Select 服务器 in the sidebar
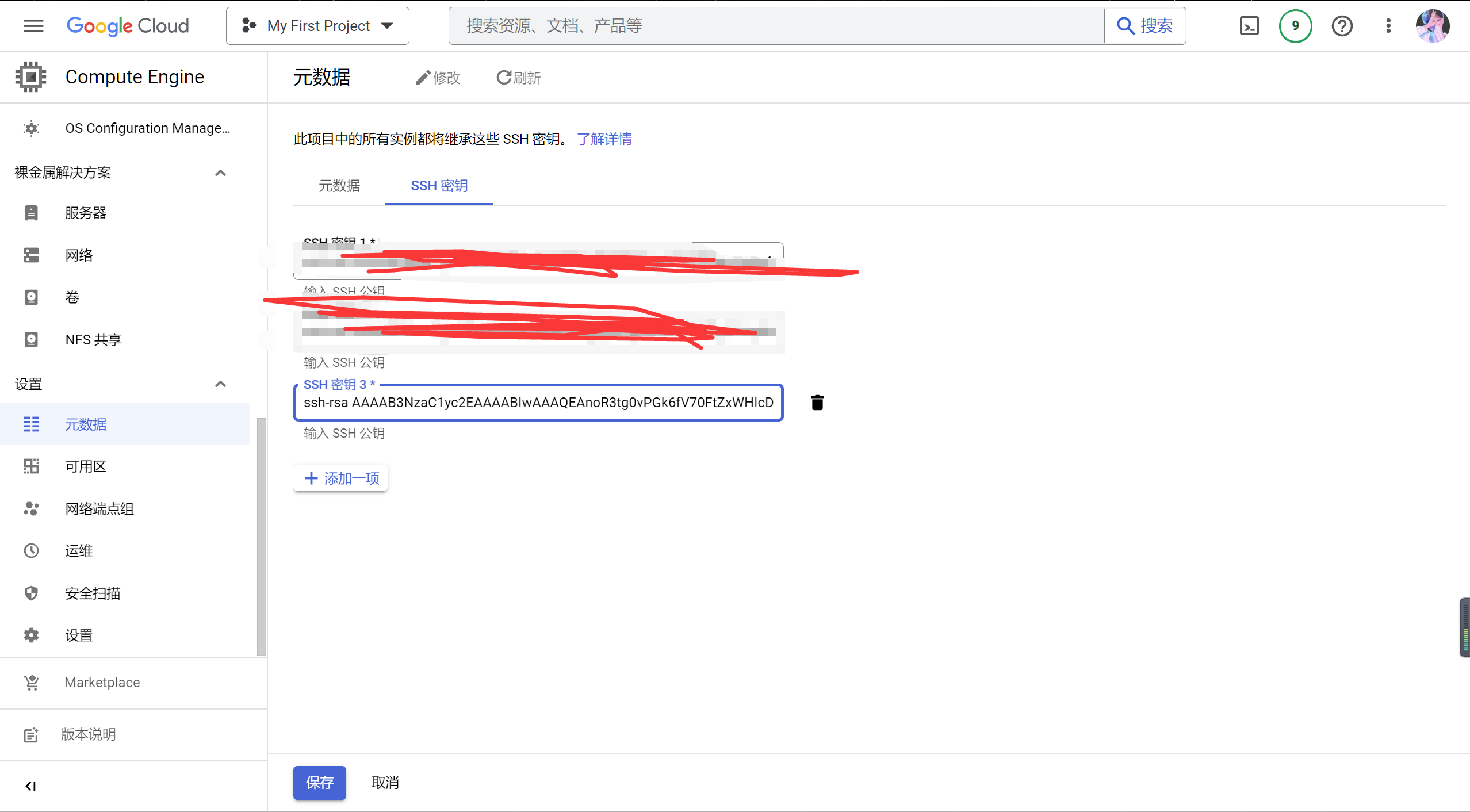1470x812 pixels. click(85, 212)
